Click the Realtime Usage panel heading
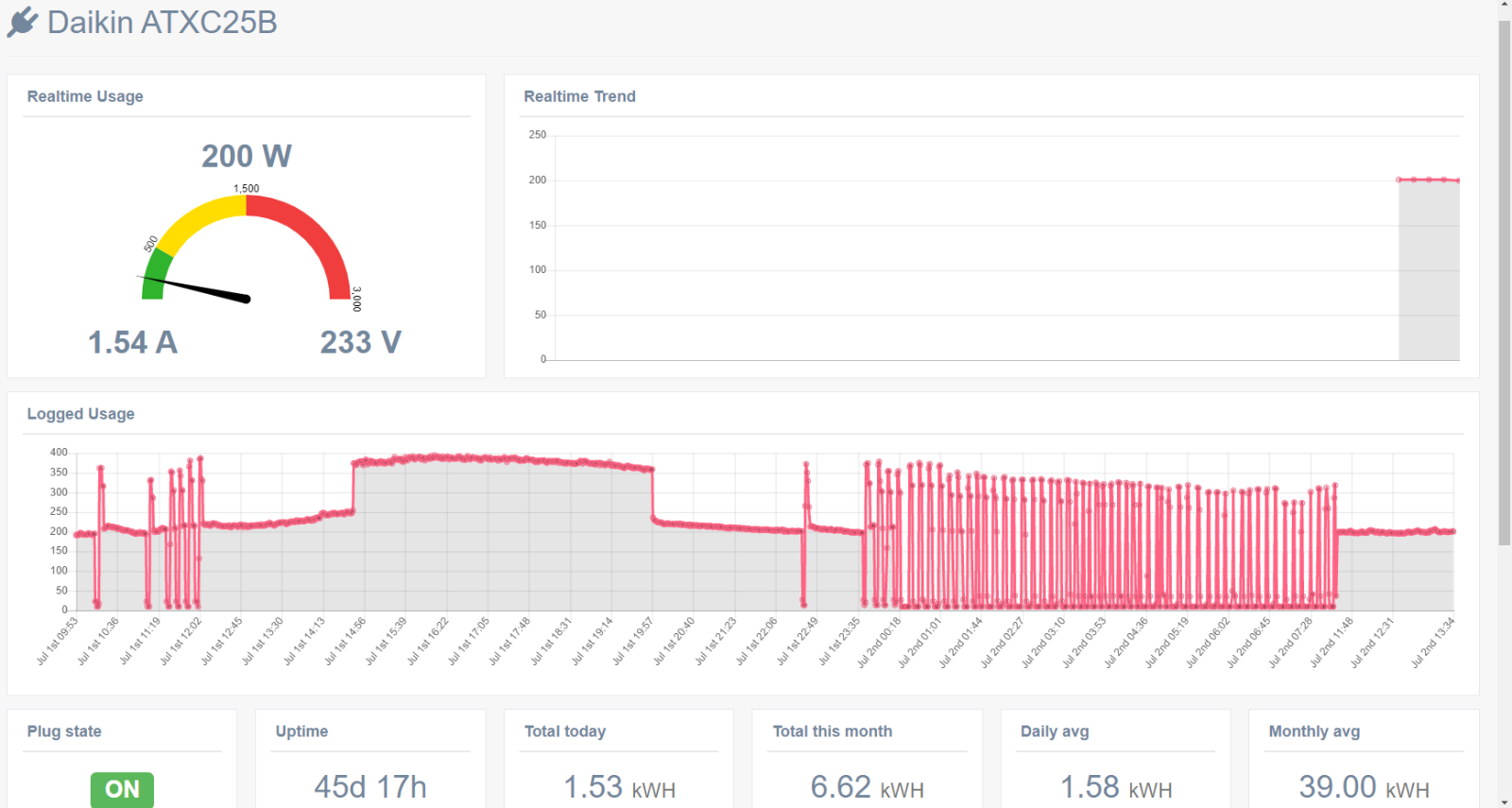Viewport: 1512px width, 808px height. [85, 96]
